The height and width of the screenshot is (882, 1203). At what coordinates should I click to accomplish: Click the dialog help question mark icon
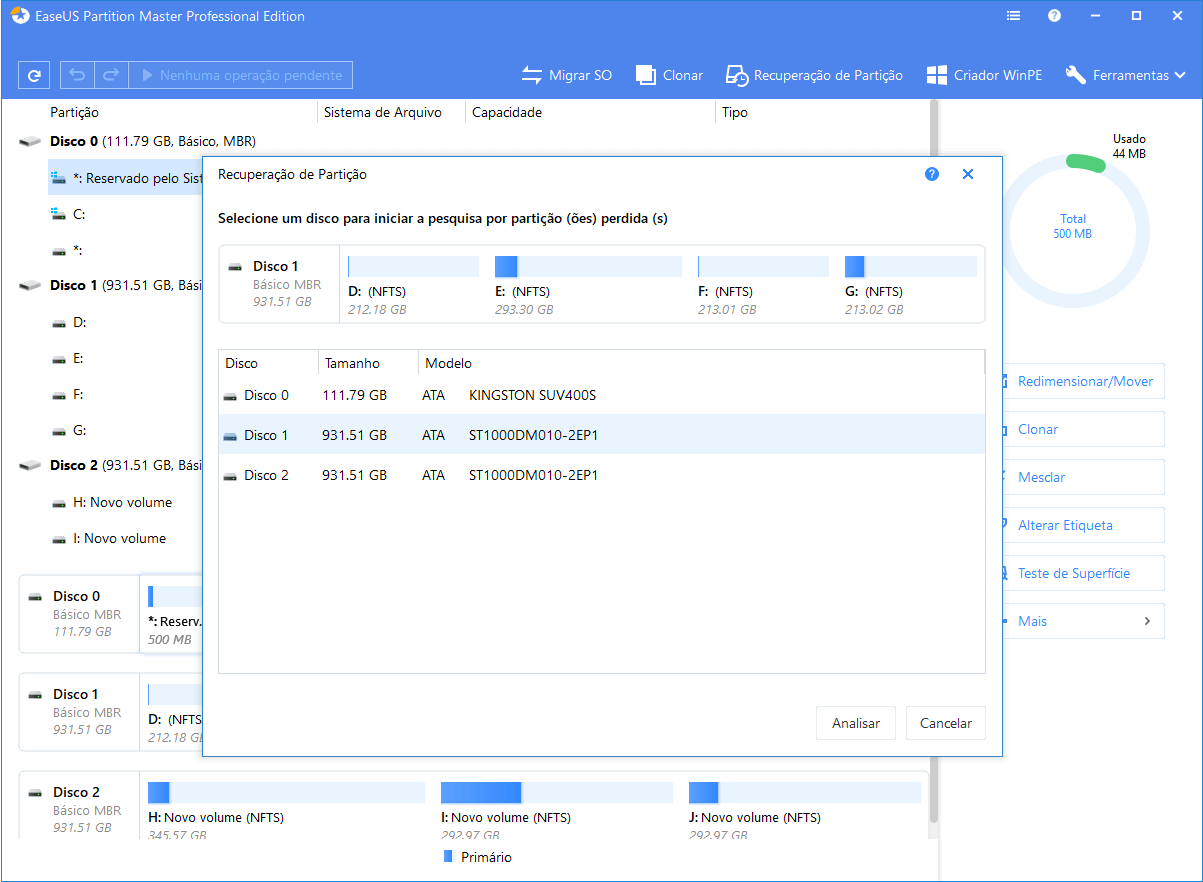tap(932, 174)
